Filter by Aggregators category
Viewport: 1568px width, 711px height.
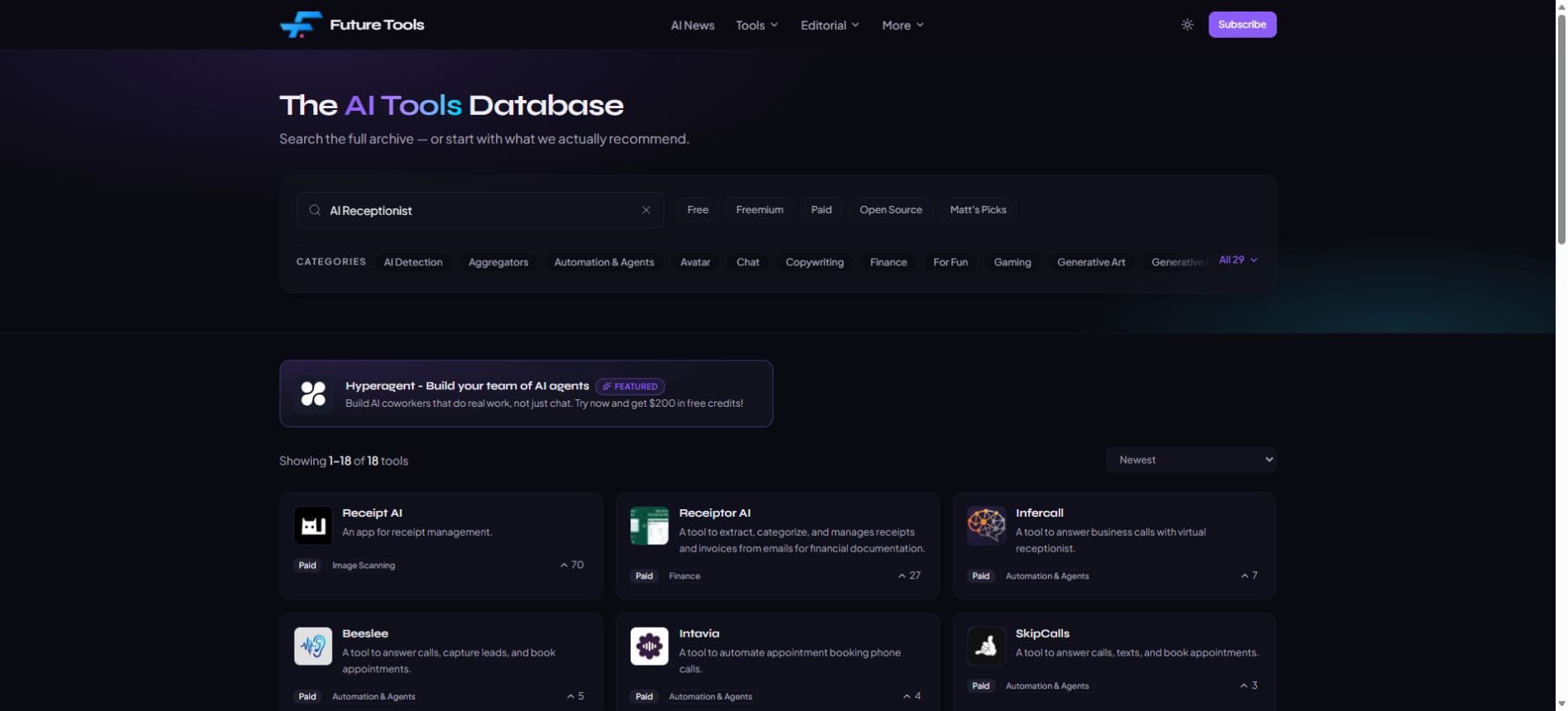498,262
